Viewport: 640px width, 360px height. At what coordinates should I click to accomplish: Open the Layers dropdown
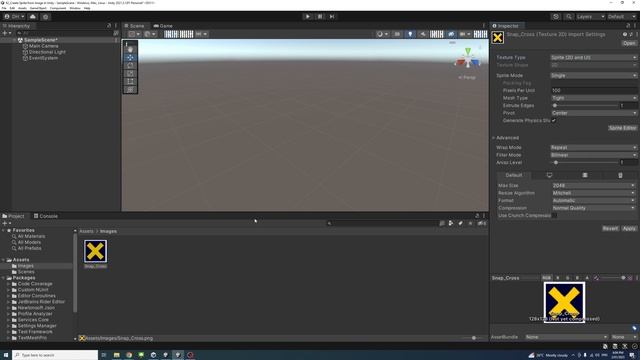point(590,17)
